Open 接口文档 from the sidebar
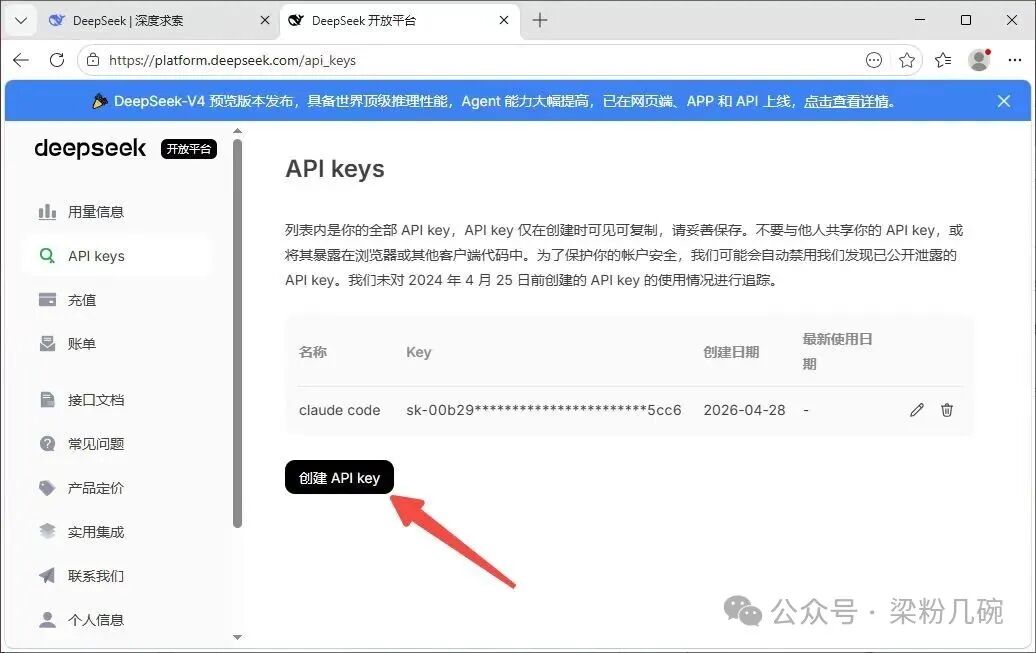This screenshot has width=1036, height=653. (x=116, y=400)
